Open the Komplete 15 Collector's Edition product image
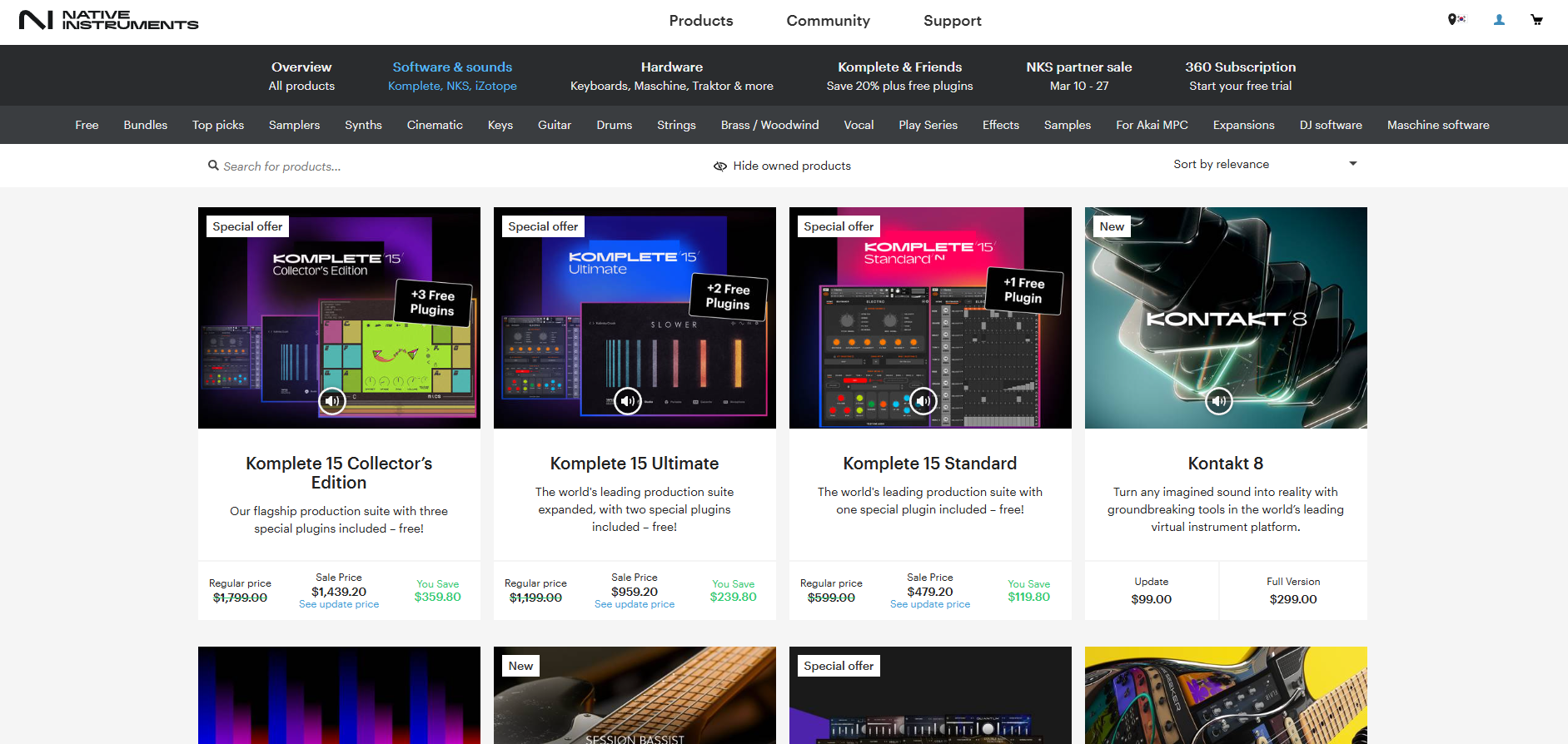1568x744 pixels. pos(339,318)
